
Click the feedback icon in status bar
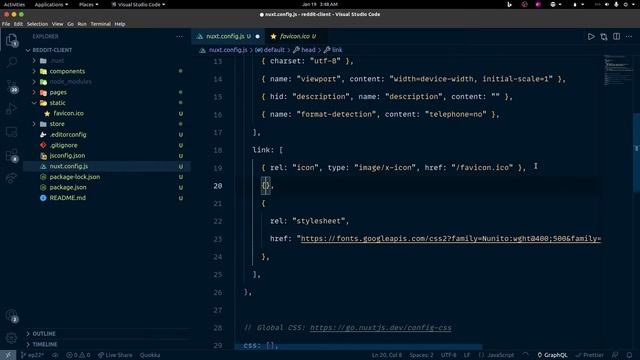[615, 355]
